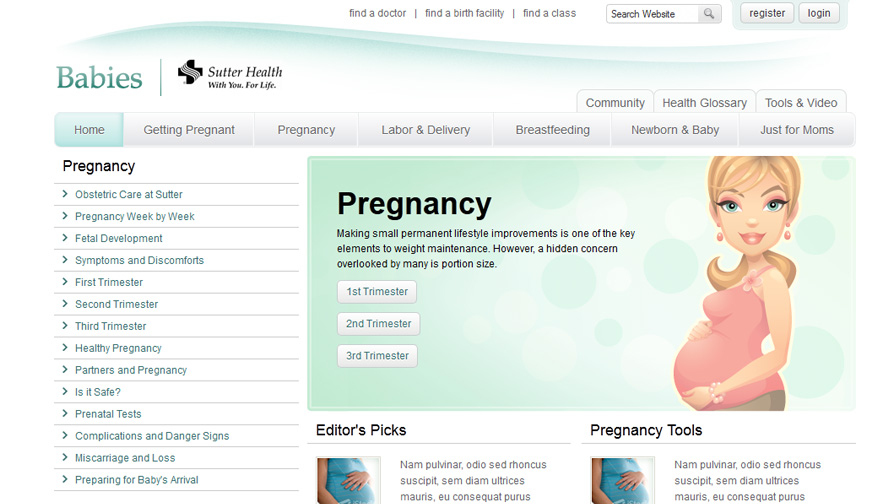Open the Is it Safe? link
880x504 pixels.
click(98, 392)
